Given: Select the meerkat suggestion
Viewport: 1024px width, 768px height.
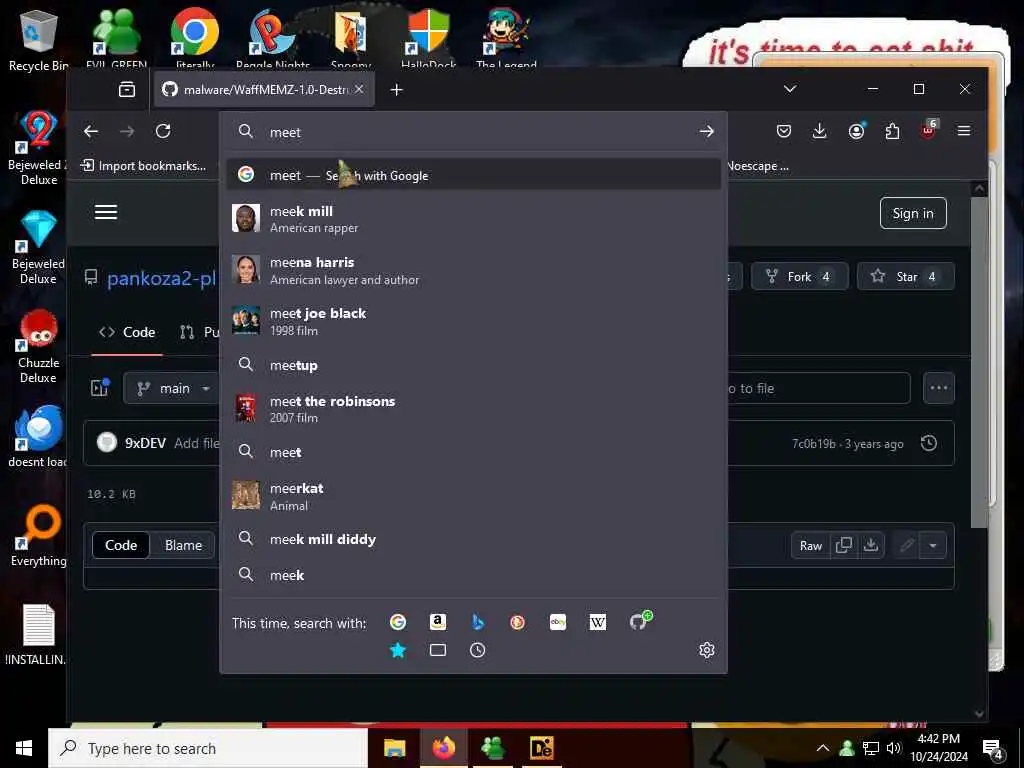Looking at the screenshot, I should (473, 496).
